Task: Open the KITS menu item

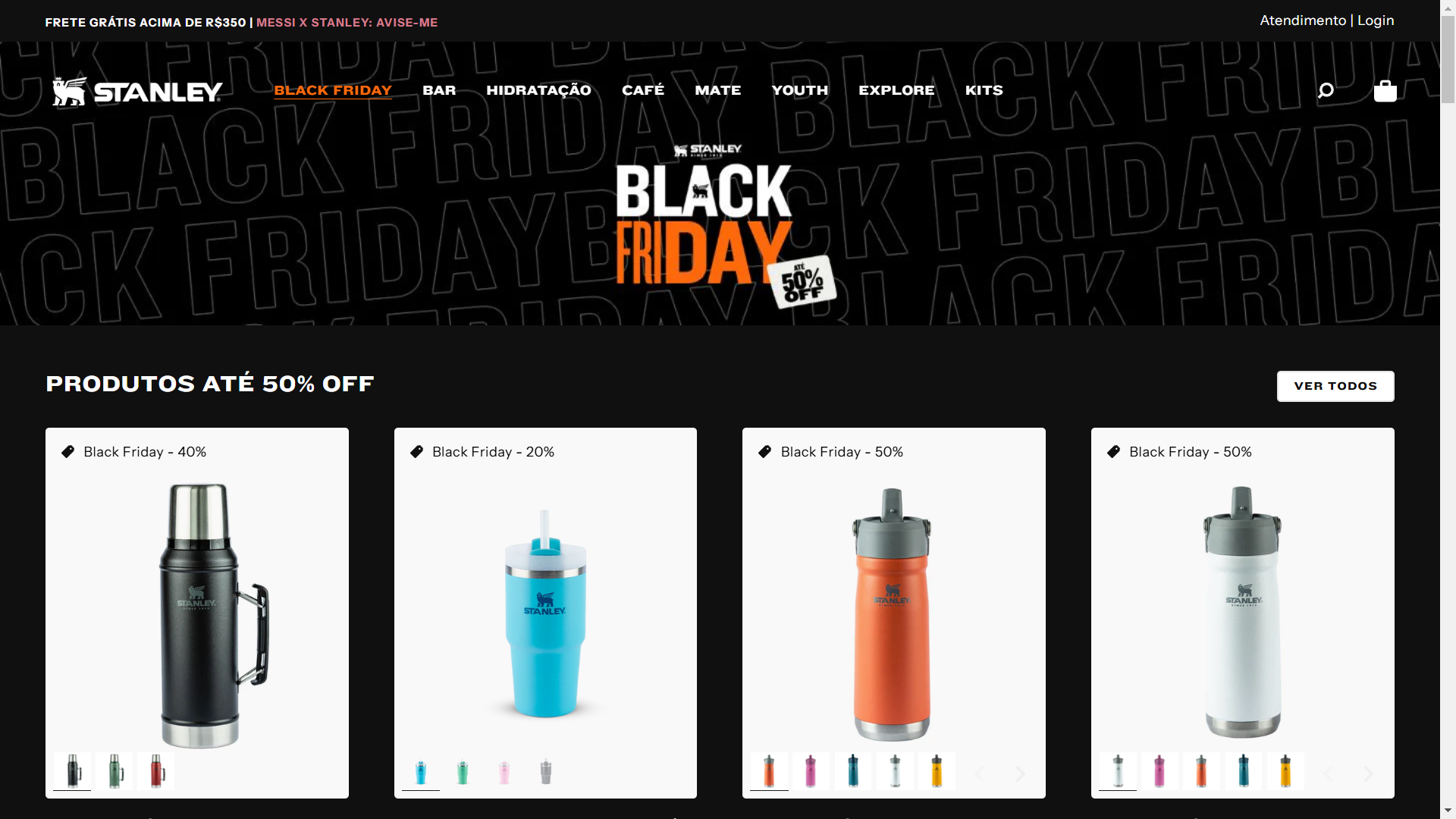Action: tap(984, 90)
